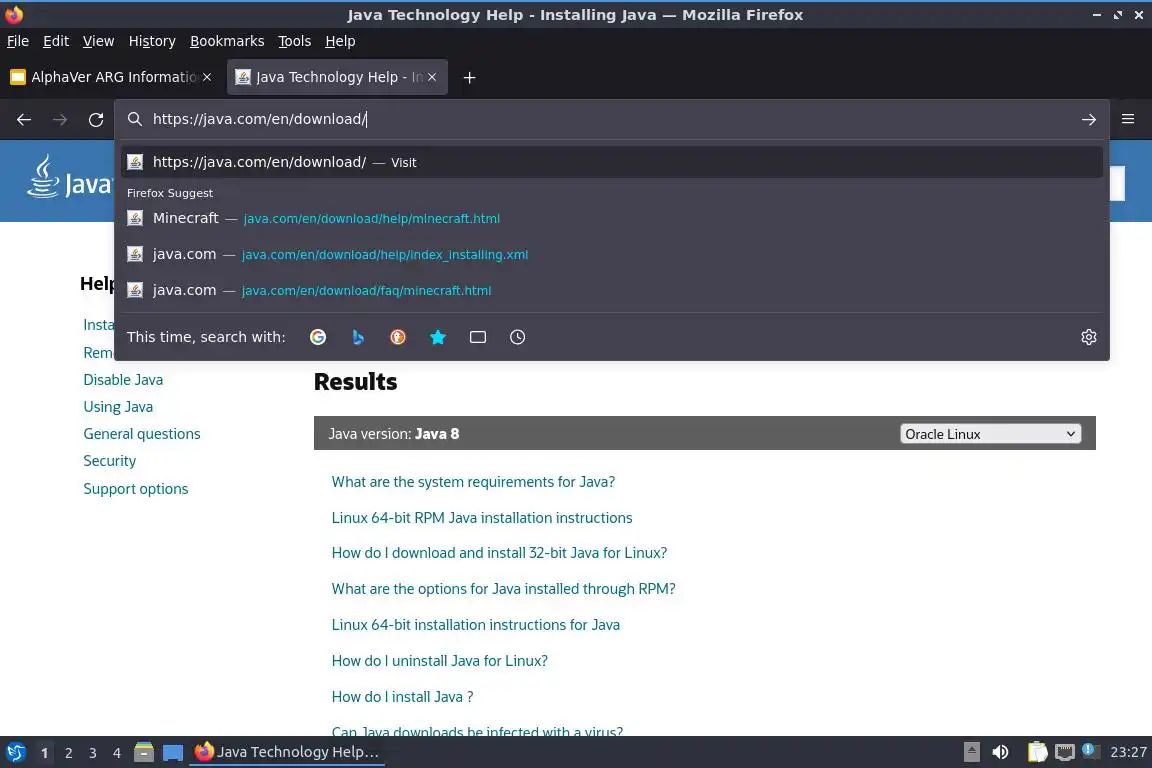Switch to Java Technology Help tab
Image resolution: width=1152 pixels, height=768 pixels.
click(x=337, y=77)
